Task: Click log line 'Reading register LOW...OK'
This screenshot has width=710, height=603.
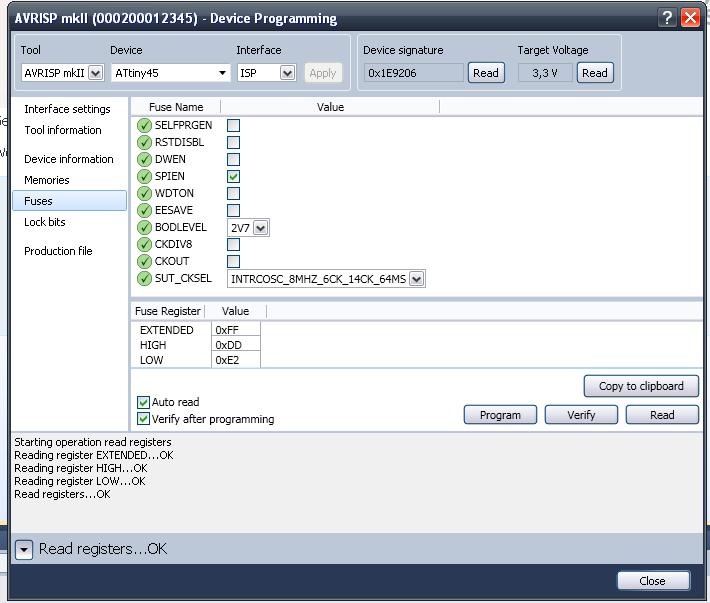Action: pyautogui.click(x=80, y=481)
